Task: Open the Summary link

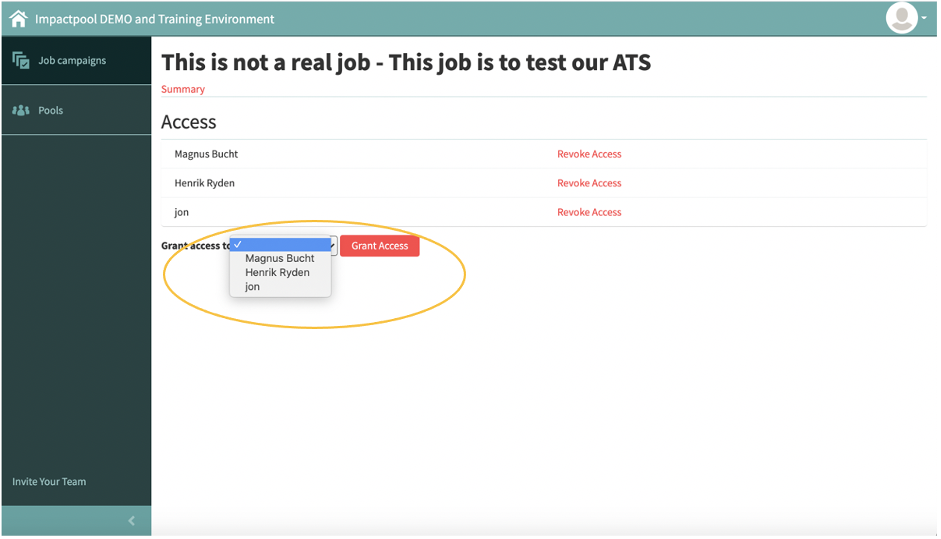Action: (183, 89)
